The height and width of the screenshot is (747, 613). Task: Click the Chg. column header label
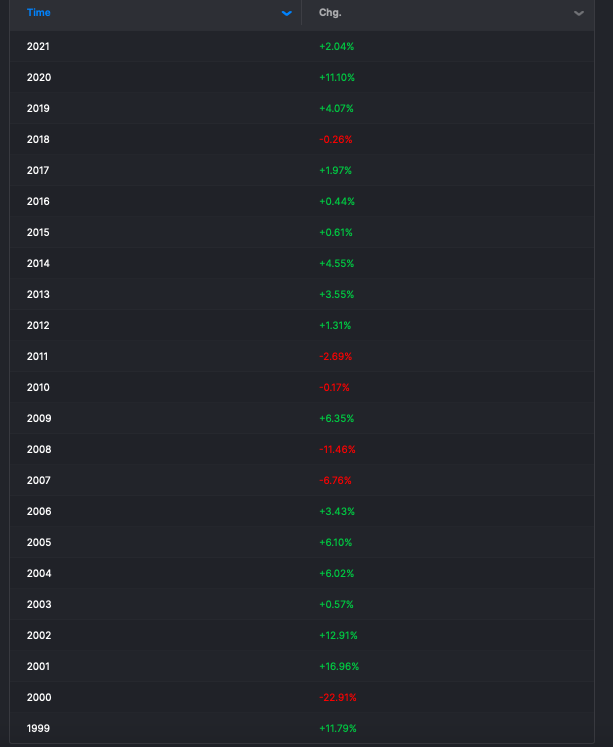pyautogui.click(x=330, y=13)
